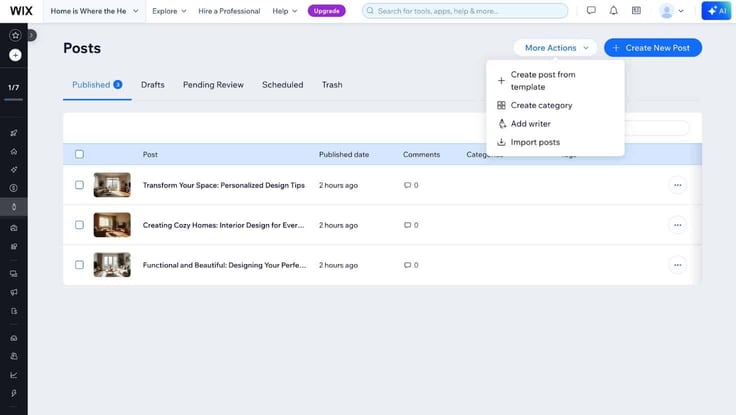Open the rocket Setup icon in sidebar
Image resolution: width=736 pixels, height=415 pixels.
(x=14, y=133)
